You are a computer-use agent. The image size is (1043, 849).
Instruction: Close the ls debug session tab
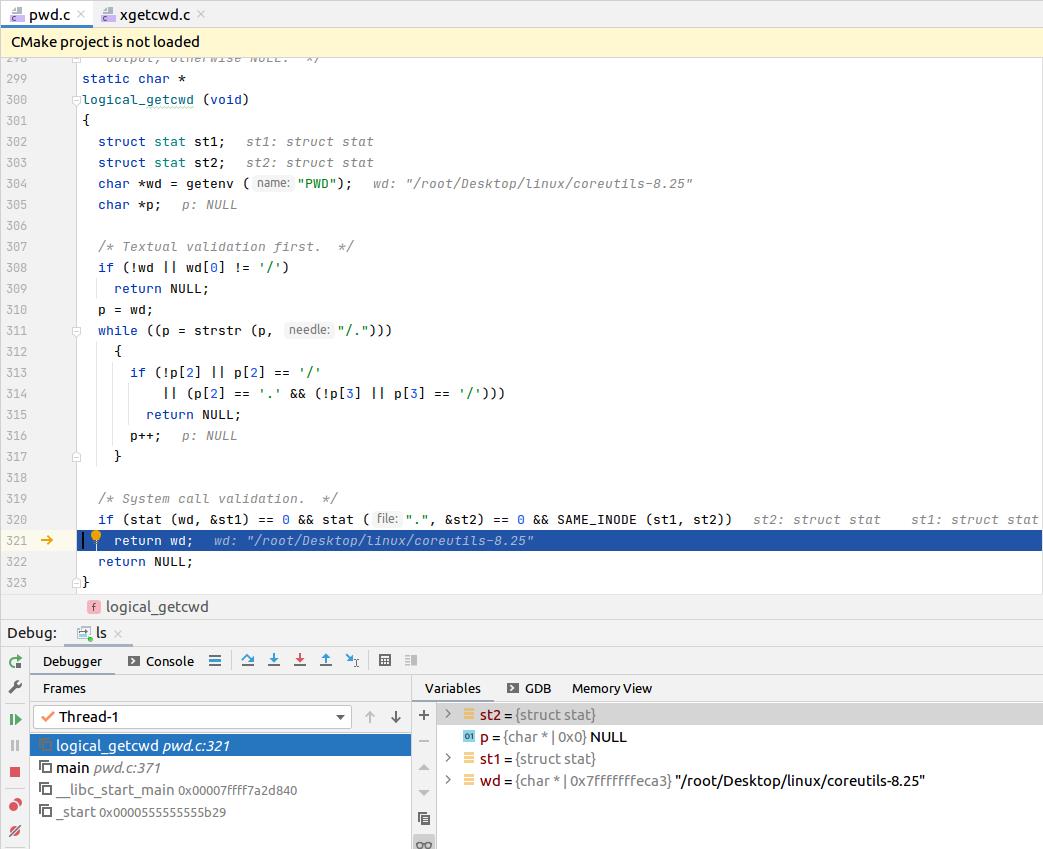(x=118, y=633)
